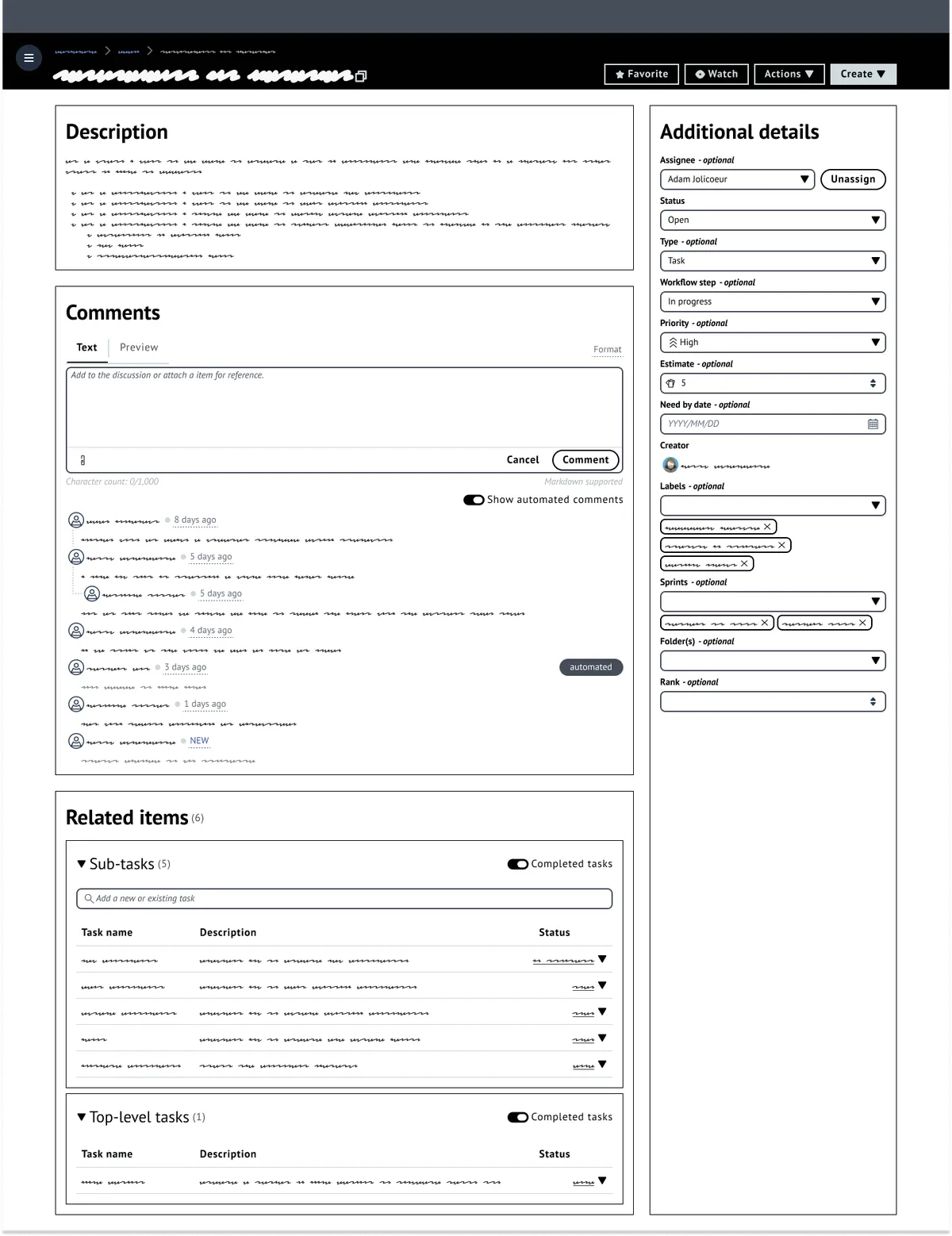
Task: Collapse the Sub-tasks section
Action: tap(81, 863)
